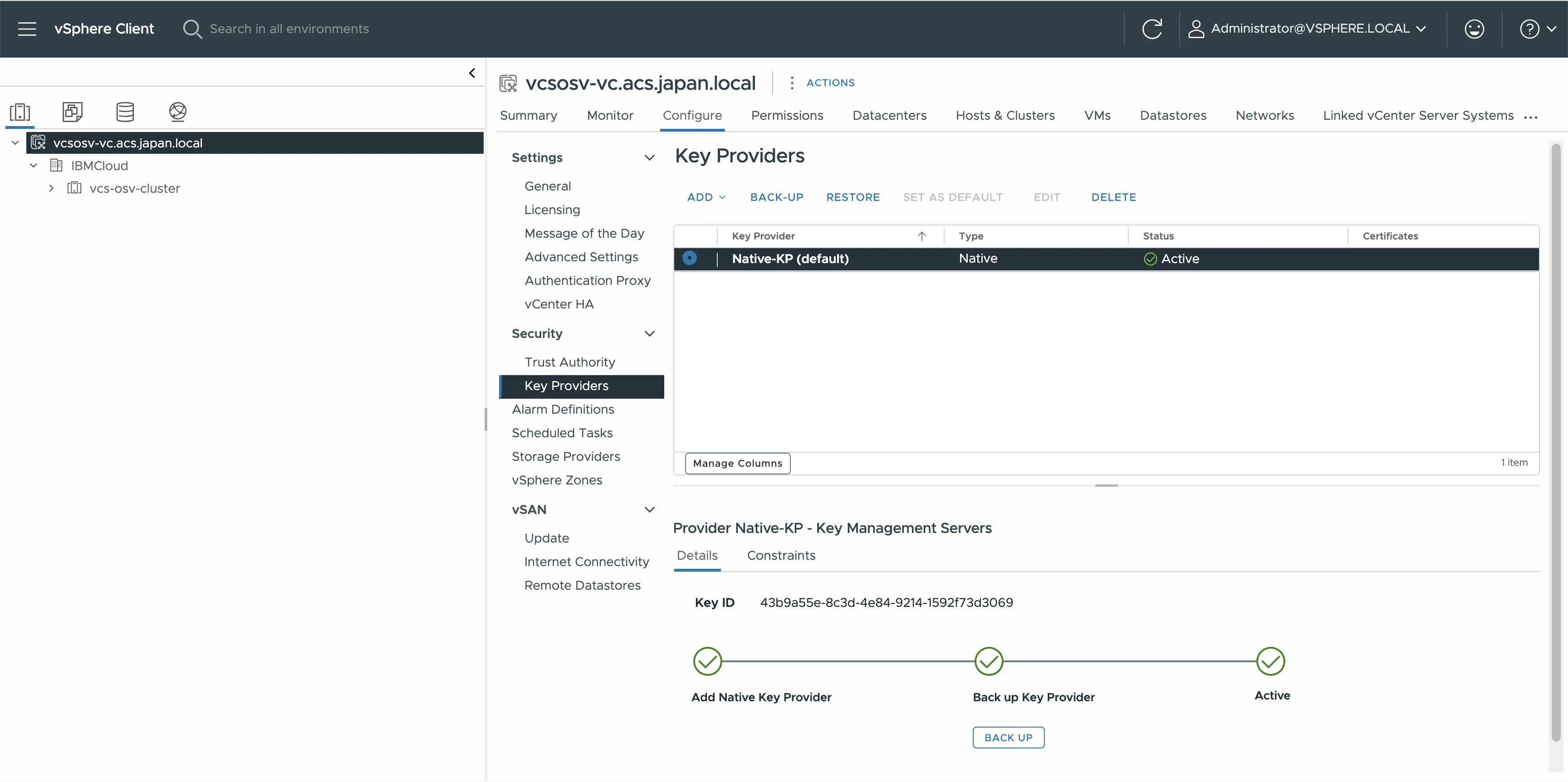Click the user account icon
Image resolution: width=1568 pixels, height=782 pixels.
[1196, 29]
